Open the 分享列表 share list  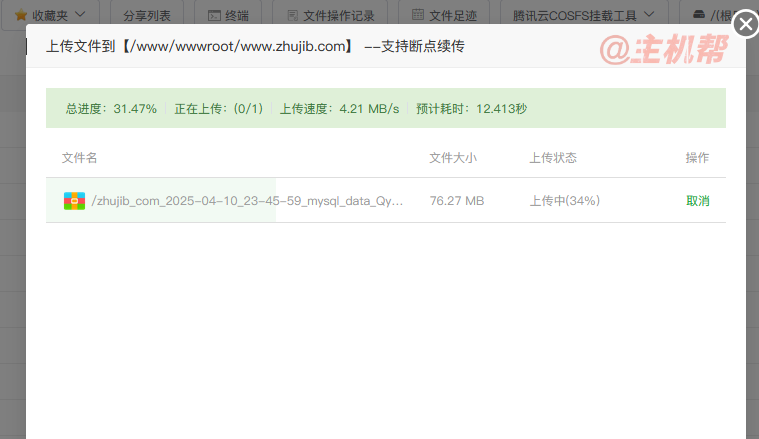(147, 16)
